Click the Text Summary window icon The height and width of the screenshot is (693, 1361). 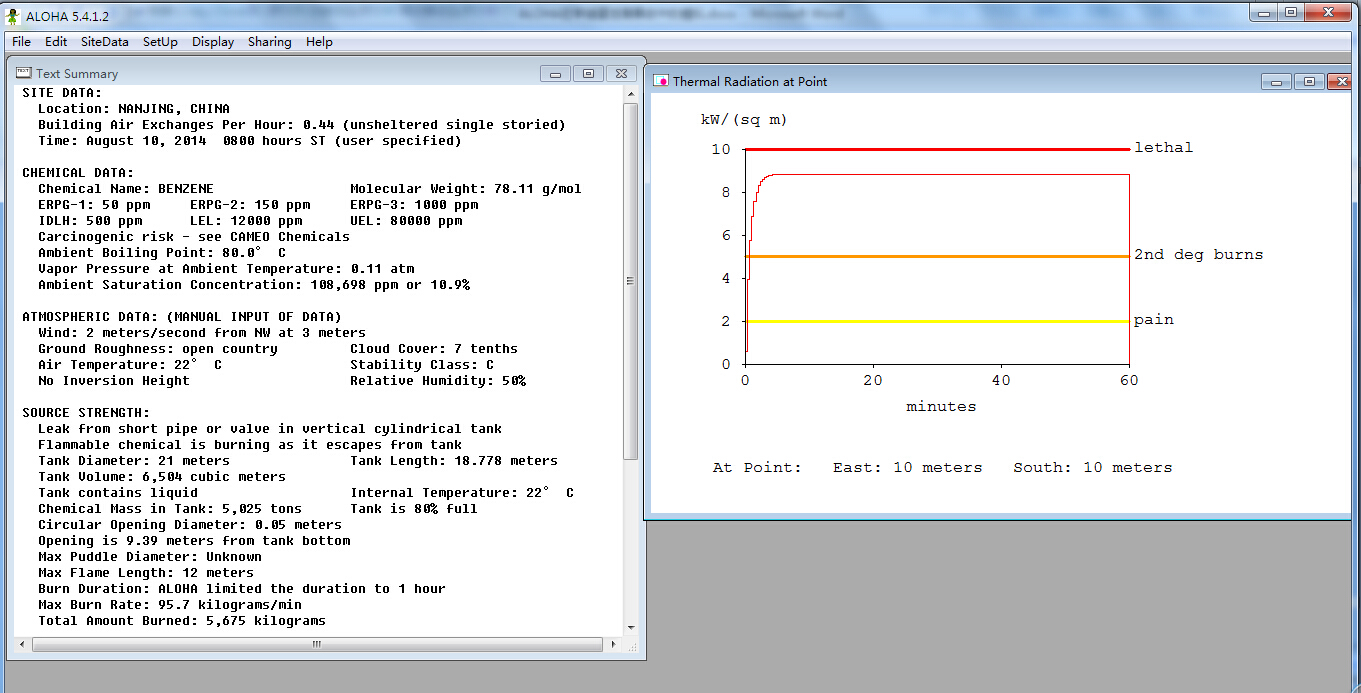click(x=24, y=73)
